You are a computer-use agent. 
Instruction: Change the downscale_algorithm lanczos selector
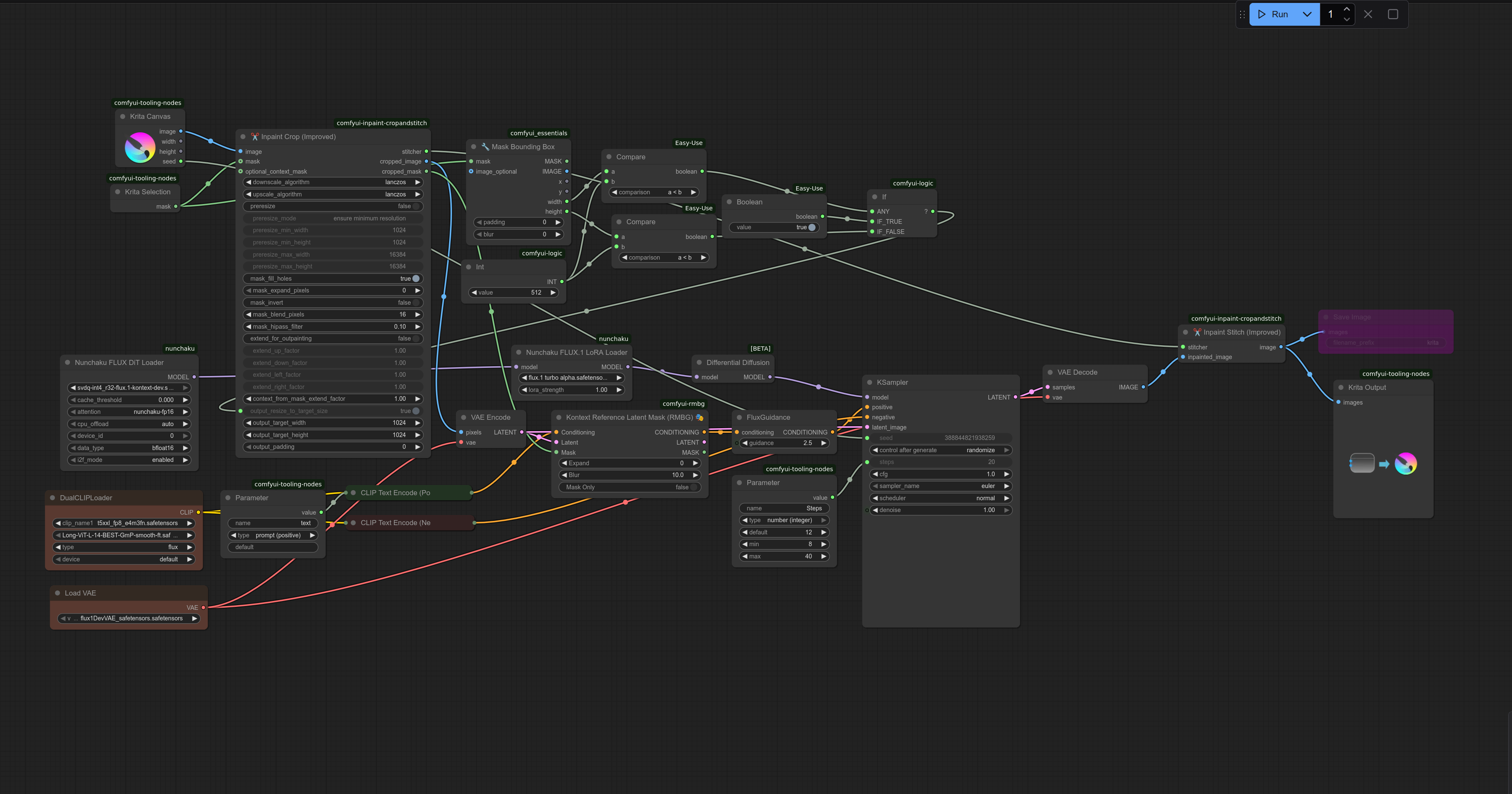coord(332,182)
